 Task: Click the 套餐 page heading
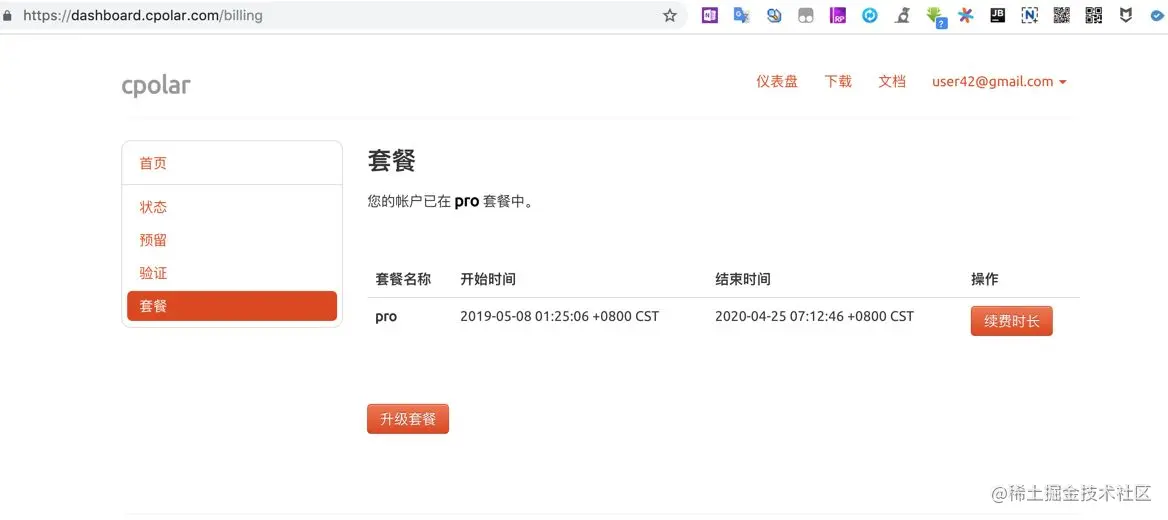(x=391, y=161)
